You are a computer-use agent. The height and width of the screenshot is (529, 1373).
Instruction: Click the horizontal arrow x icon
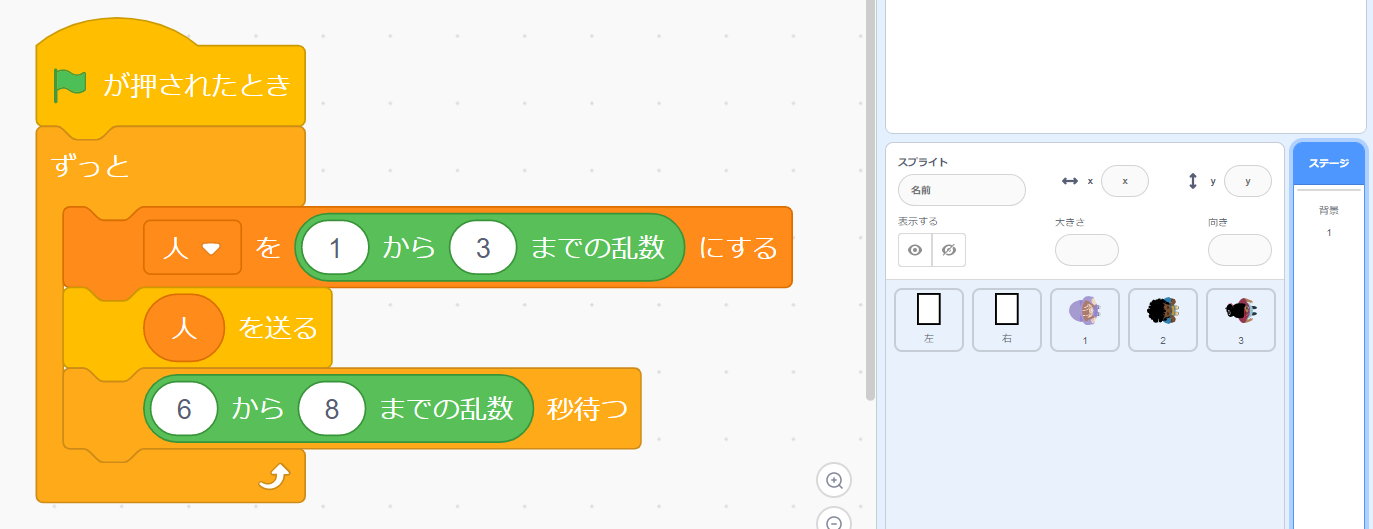(x=1070, y=181)
